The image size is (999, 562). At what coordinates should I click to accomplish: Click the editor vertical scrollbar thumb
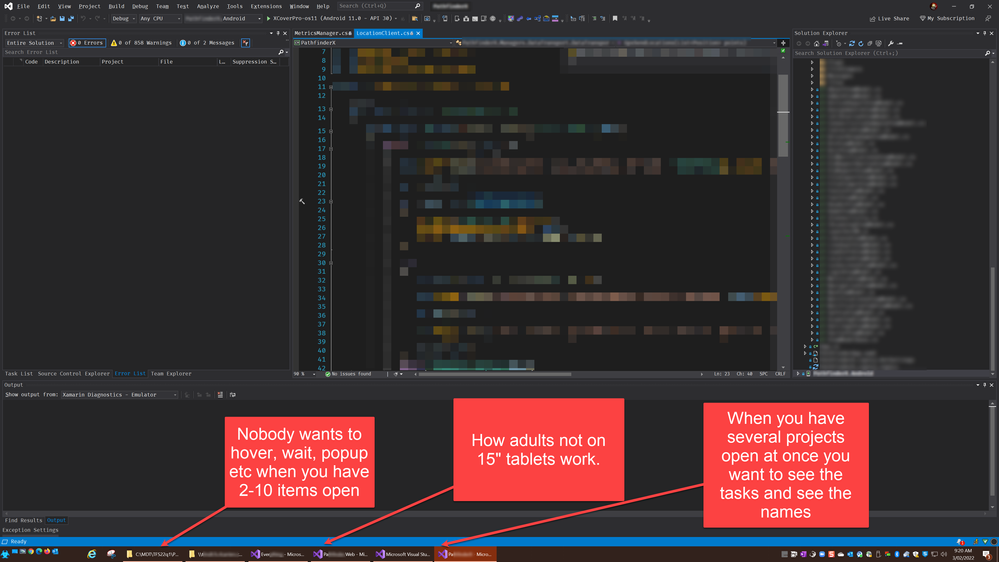(783, 115)
